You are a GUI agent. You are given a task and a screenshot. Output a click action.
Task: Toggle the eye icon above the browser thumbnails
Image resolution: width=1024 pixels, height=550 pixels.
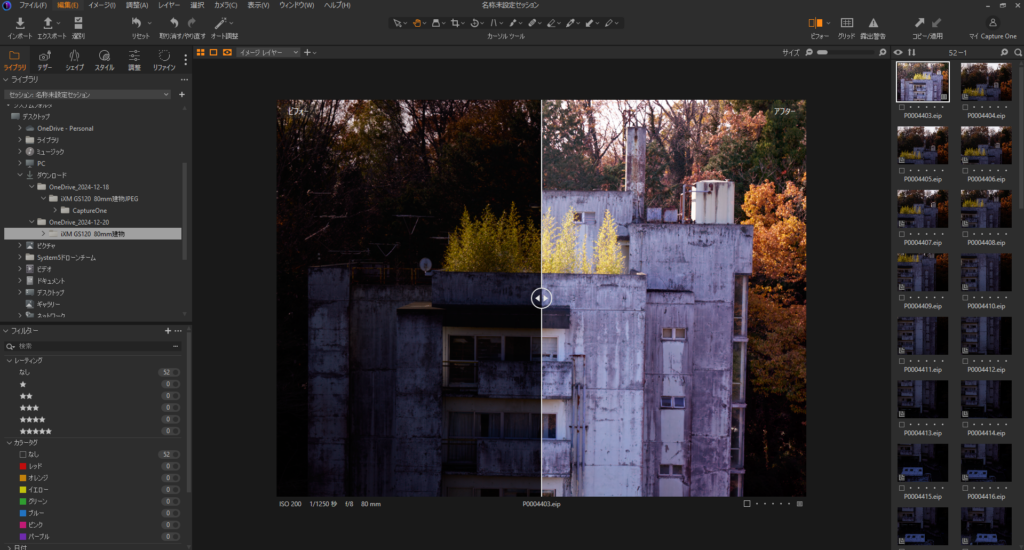pos(898,52)
